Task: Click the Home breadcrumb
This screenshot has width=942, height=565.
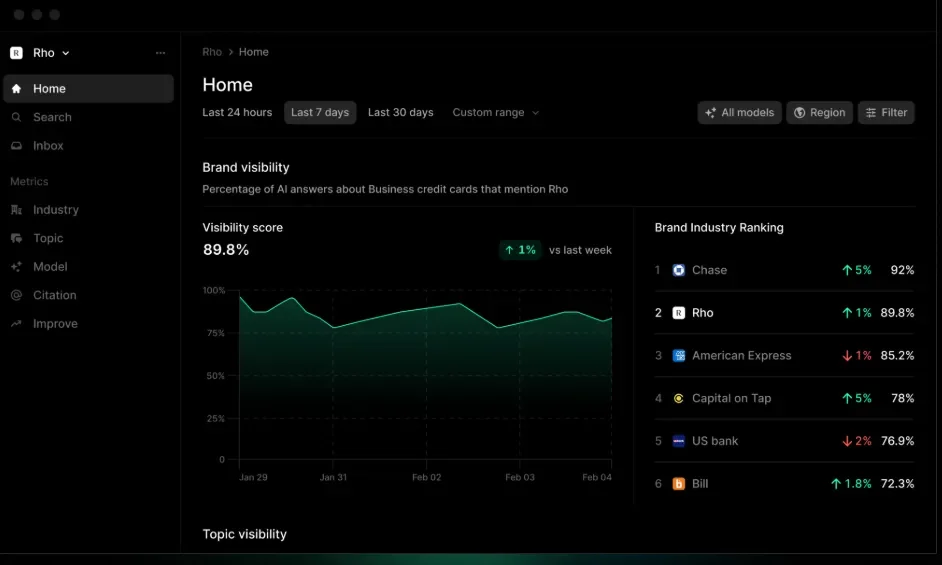Action: click(x=254, y=52)
